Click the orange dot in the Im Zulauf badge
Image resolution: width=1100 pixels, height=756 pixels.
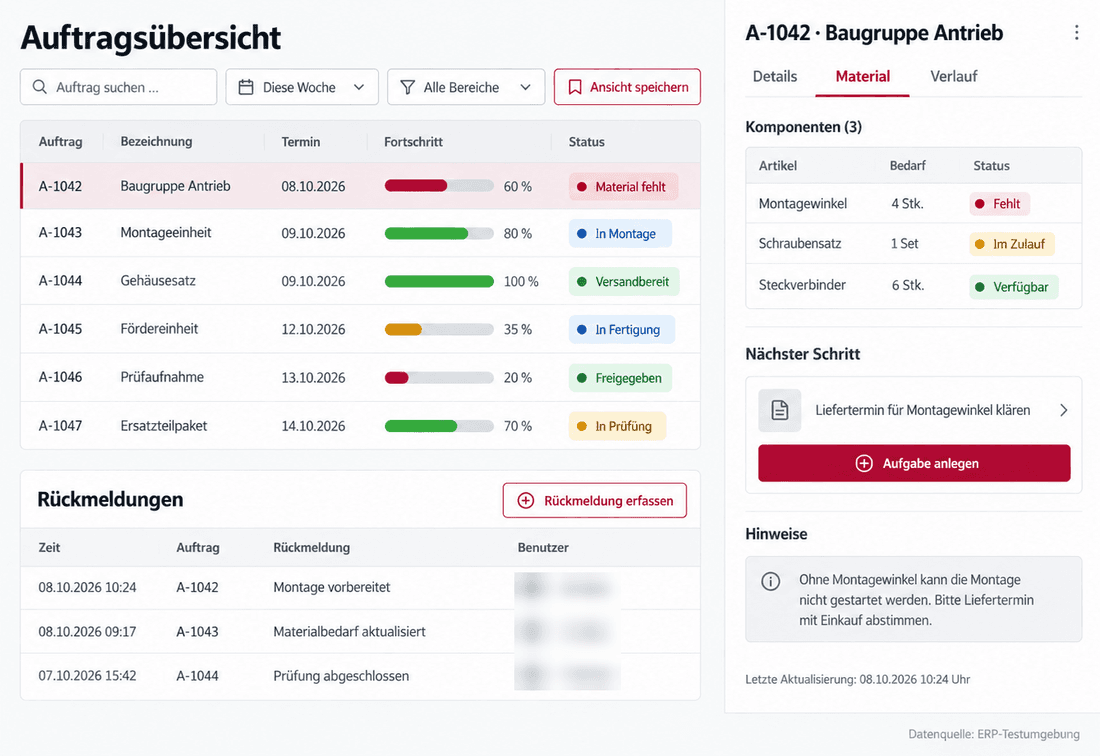[x=979, y=244]
